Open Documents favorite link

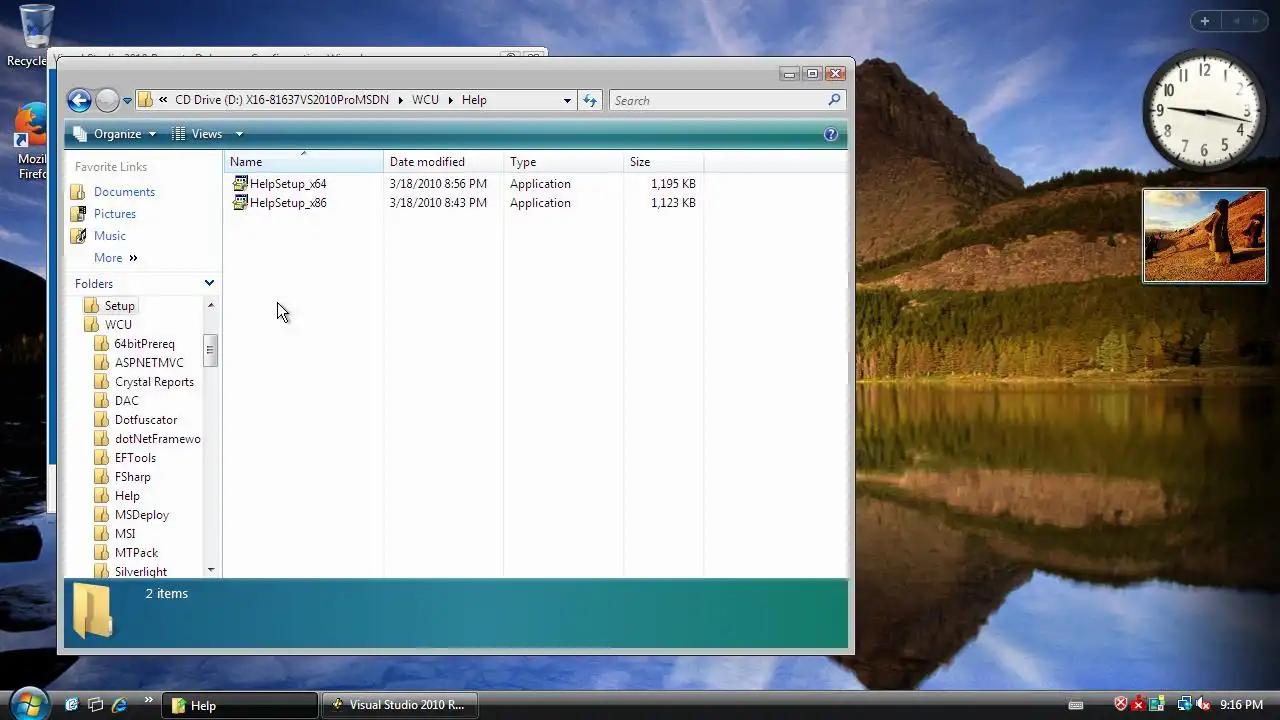tap(124, 192)
